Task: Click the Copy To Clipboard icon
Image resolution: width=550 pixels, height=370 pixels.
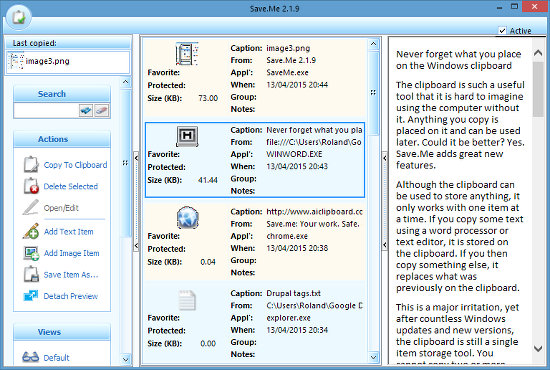Action: (31, 164)
